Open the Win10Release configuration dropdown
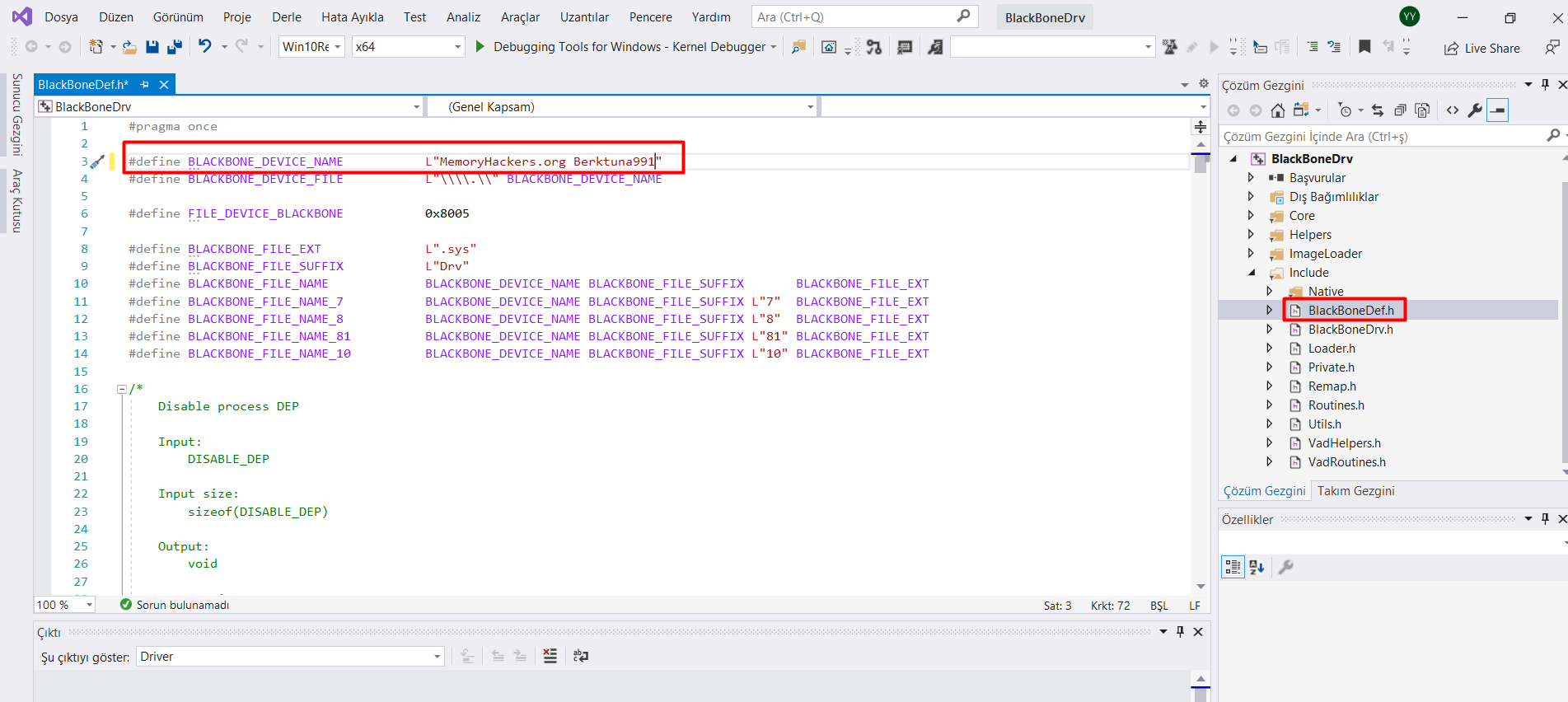The height and width of the screenshot is (702, 1568). click(311, 47)
